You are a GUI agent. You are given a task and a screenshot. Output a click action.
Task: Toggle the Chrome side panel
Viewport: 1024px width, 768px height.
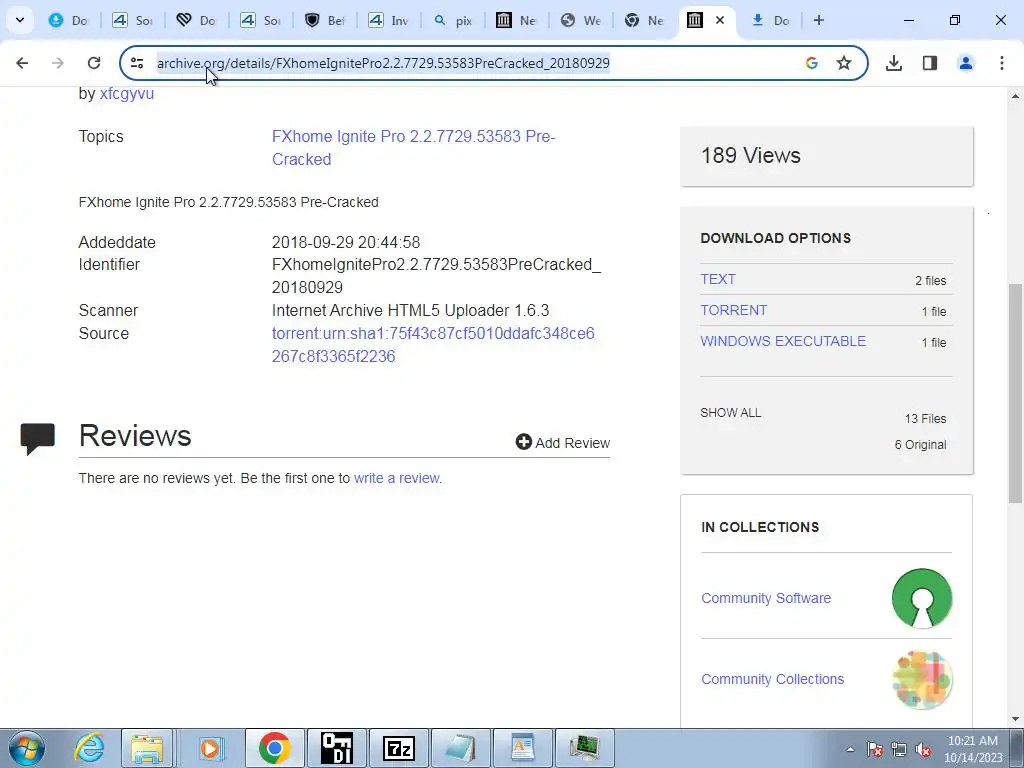click(x=930, y=63)
